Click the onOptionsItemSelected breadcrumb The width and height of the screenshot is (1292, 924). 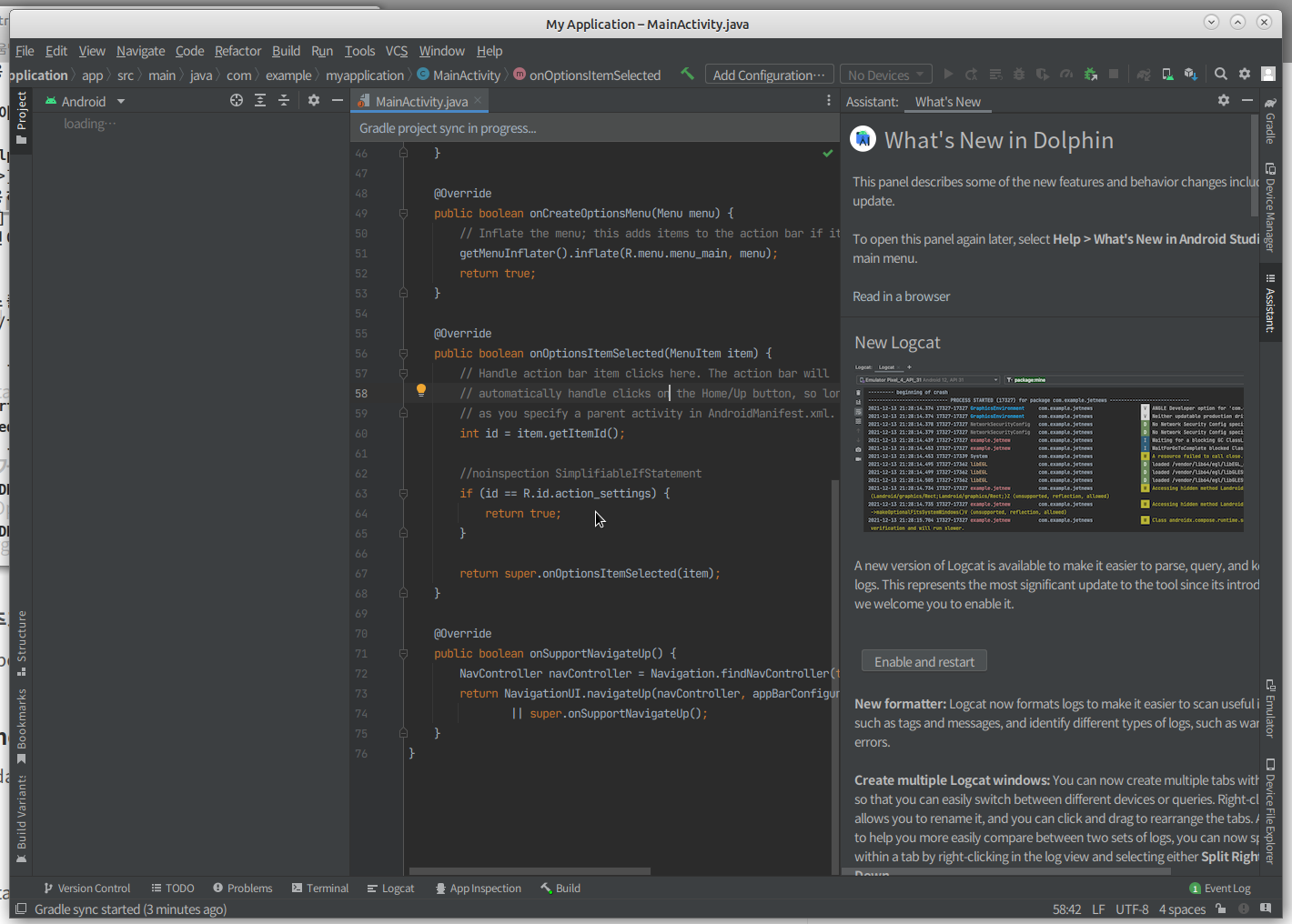point(587,75)
